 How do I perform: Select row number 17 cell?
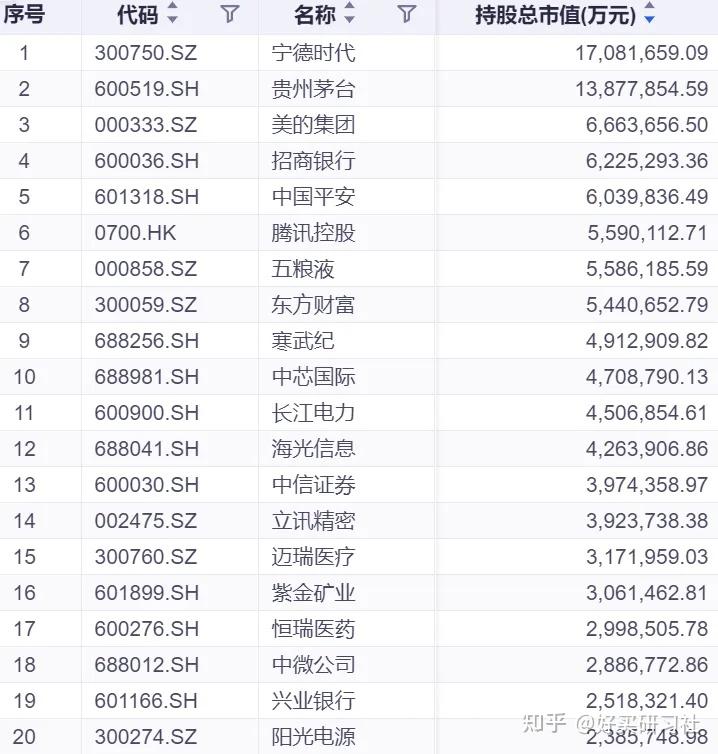point(24,629)
